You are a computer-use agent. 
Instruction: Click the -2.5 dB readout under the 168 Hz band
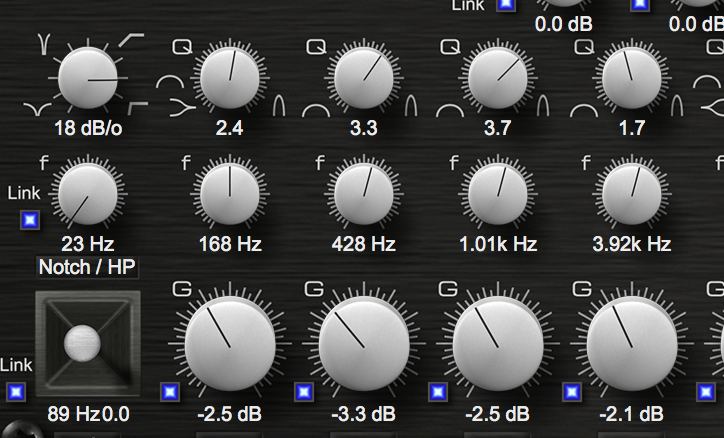[229, 414]
